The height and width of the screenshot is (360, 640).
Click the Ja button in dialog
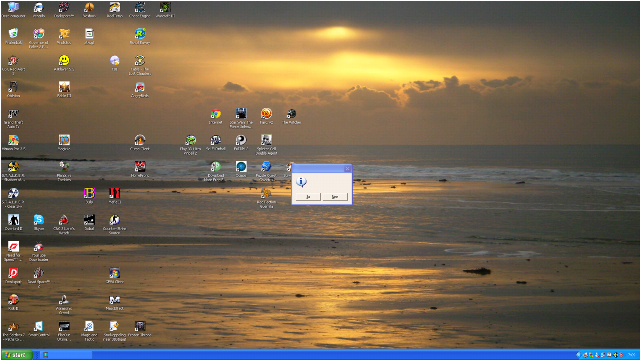pyautogui.click(x=308, y=197)
